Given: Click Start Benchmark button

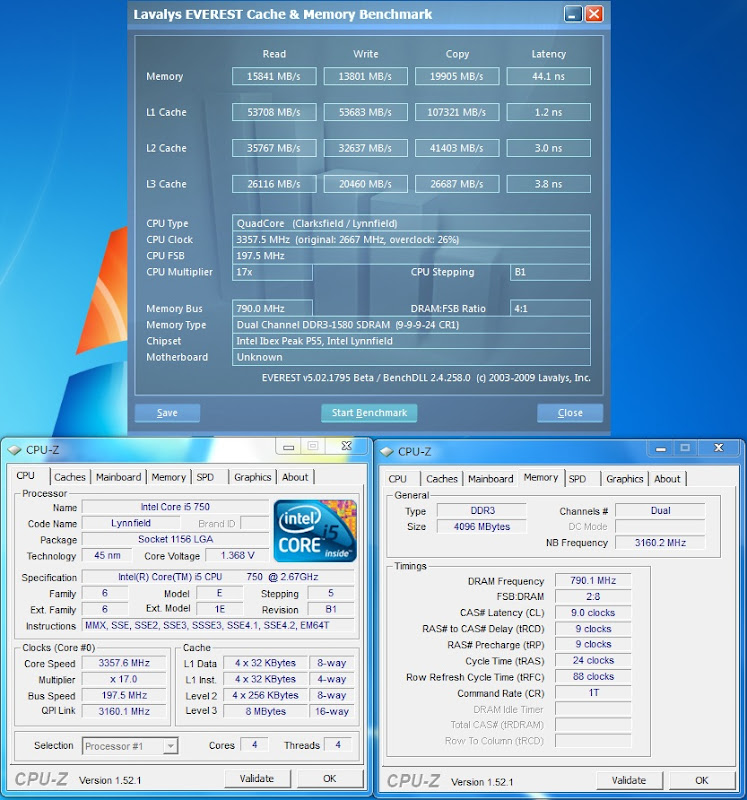Looking at the screenshot, I should pyautogui.click(x=369, y=413).
